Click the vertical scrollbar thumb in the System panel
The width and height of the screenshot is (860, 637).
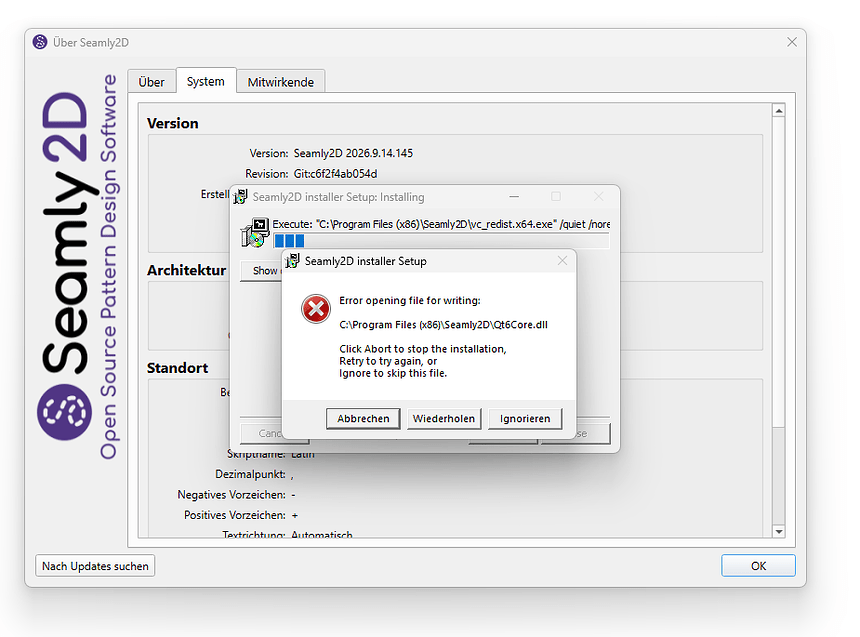coord(778,272)
